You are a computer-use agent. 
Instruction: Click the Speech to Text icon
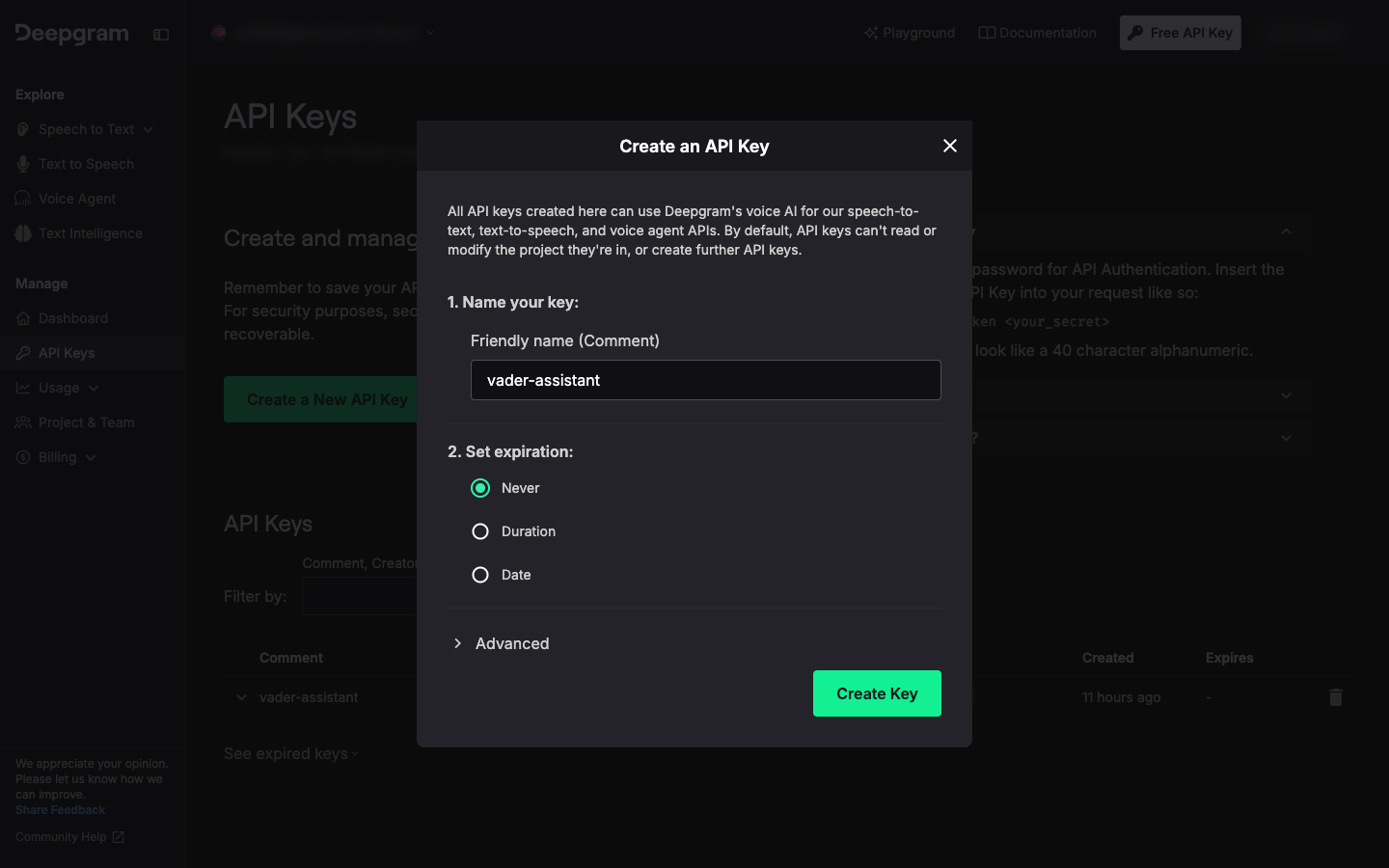pyautogui.click(x=23, y=129)
